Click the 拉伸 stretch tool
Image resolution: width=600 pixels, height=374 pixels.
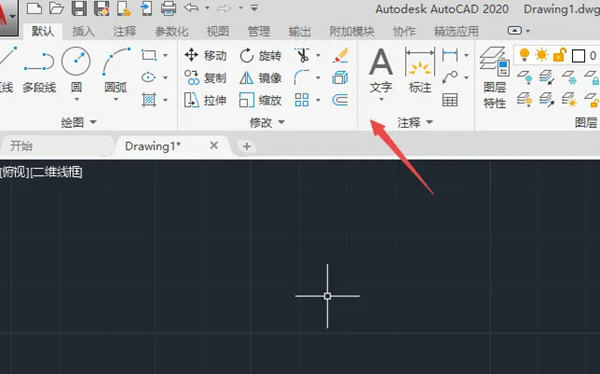205,100
